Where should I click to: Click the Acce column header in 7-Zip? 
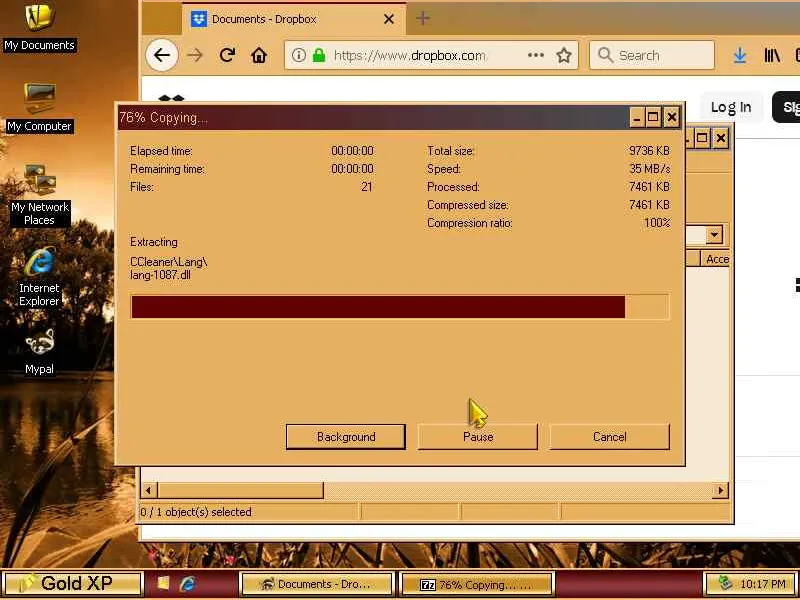coord(716,259)
